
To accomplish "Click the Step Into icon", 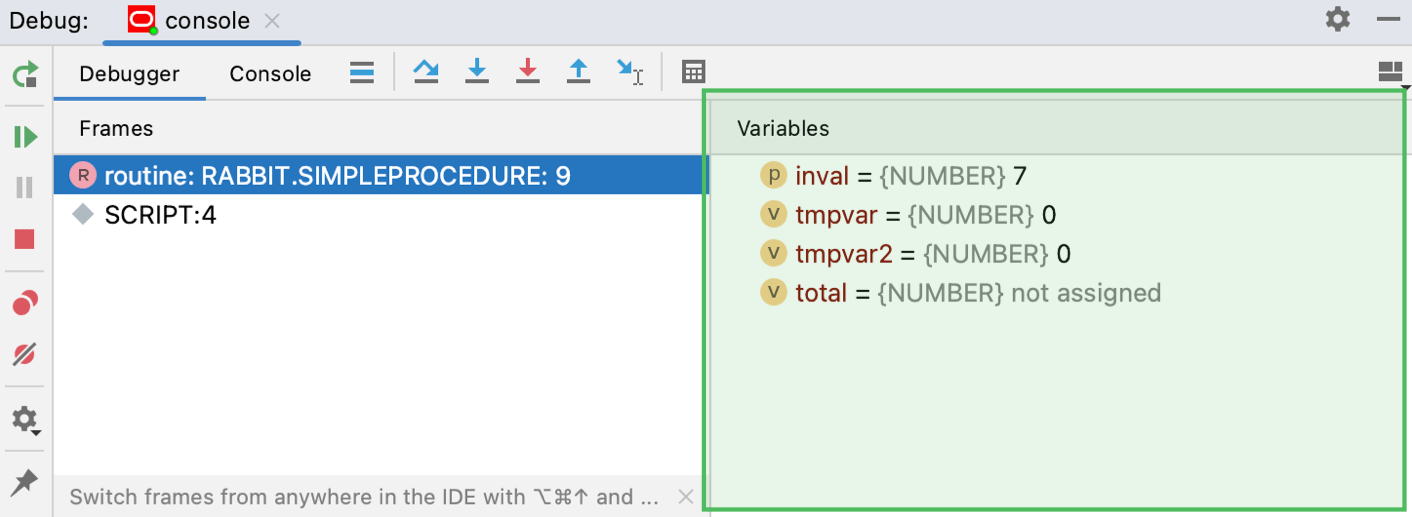I will (477, 72).
